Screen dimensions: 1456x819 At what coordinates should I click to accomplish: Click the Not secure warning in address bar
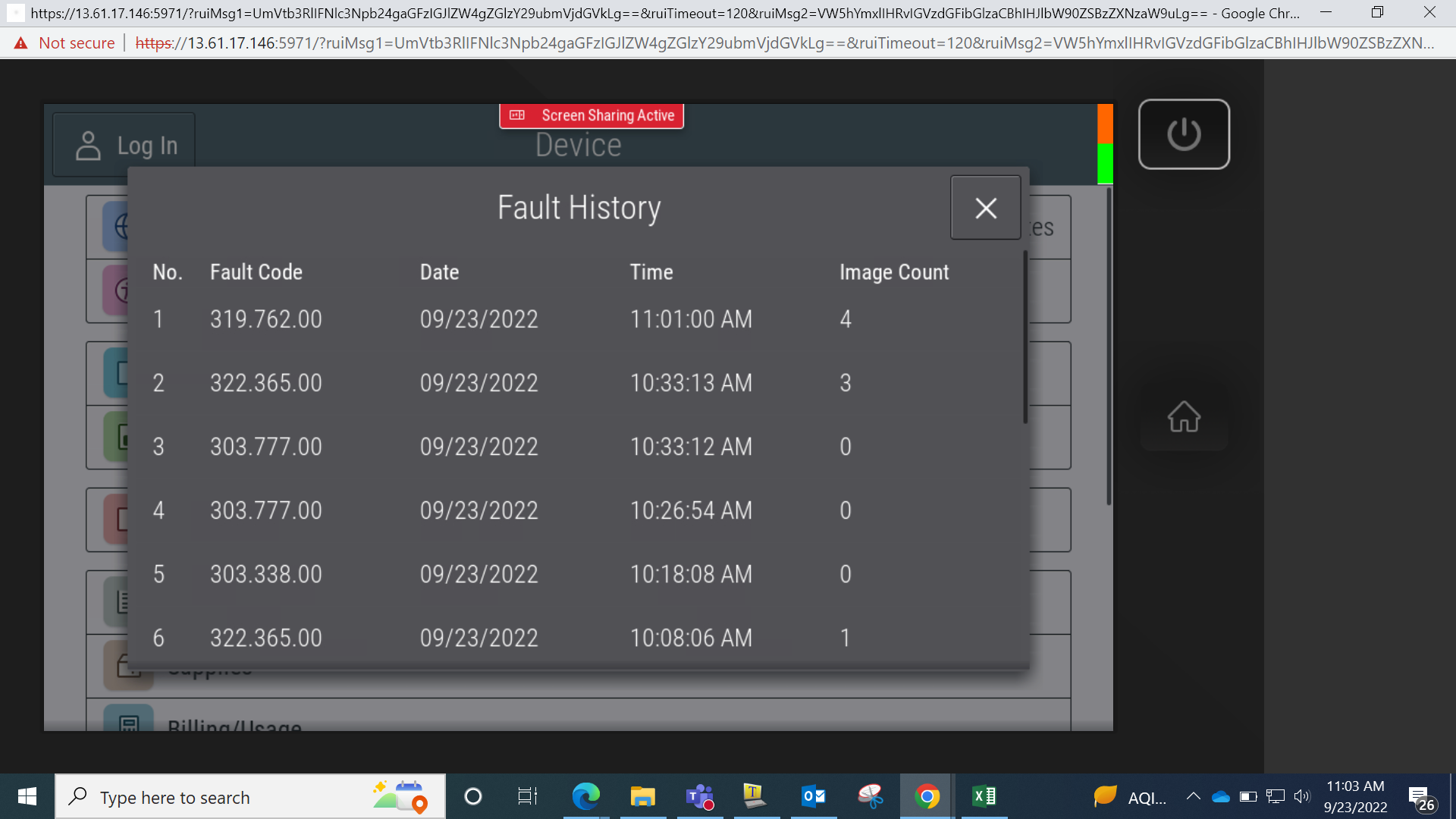64,43
